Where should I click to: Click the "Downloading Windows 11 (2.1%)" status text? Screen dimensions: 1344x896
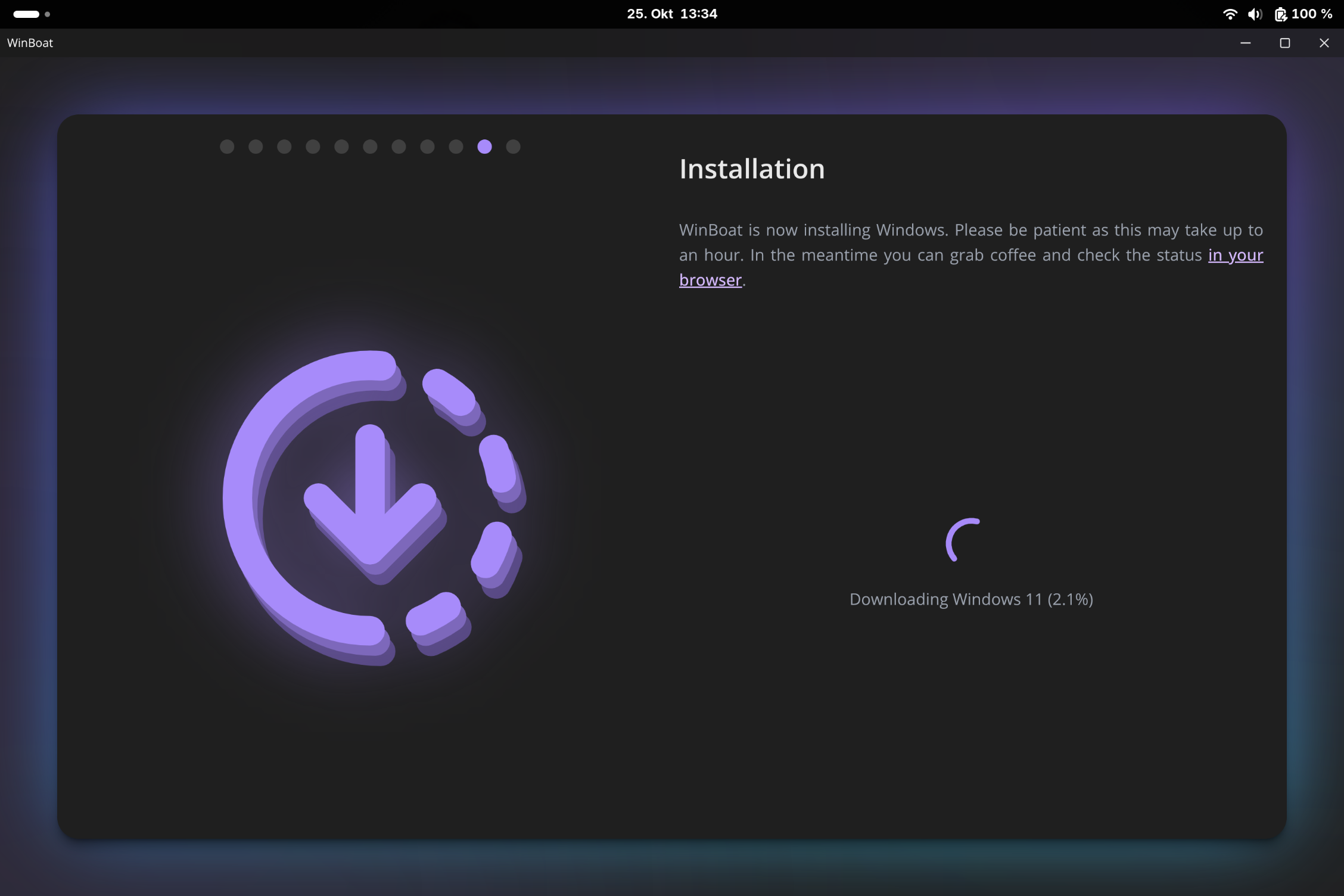(970, 599)
